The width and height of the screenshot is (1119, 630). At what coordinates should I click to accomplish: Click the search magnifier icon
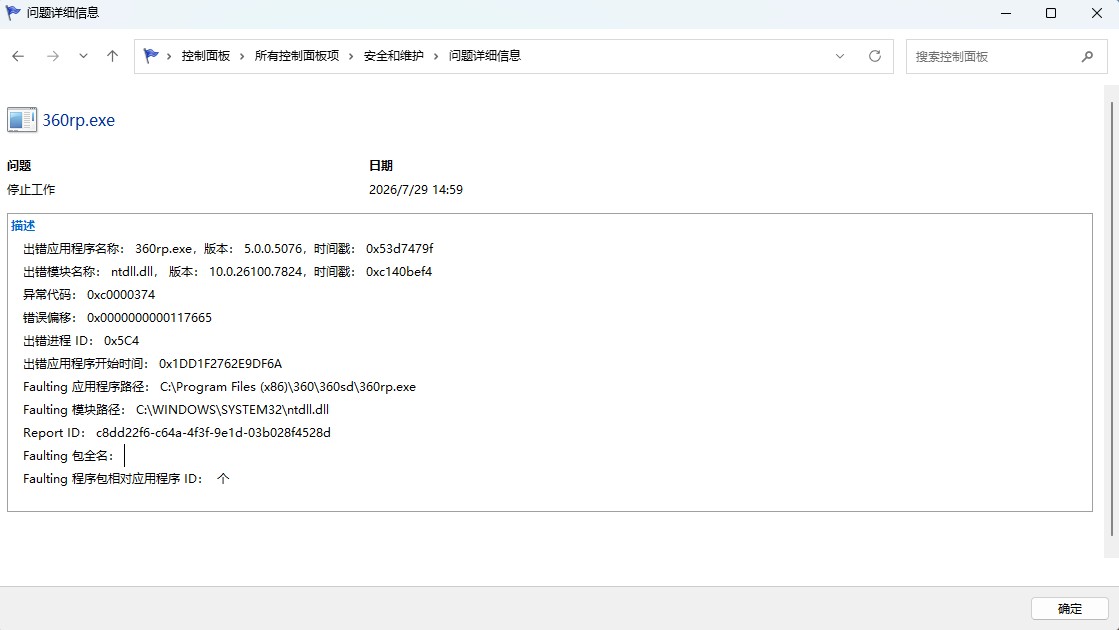click(x=1088, y=56)
